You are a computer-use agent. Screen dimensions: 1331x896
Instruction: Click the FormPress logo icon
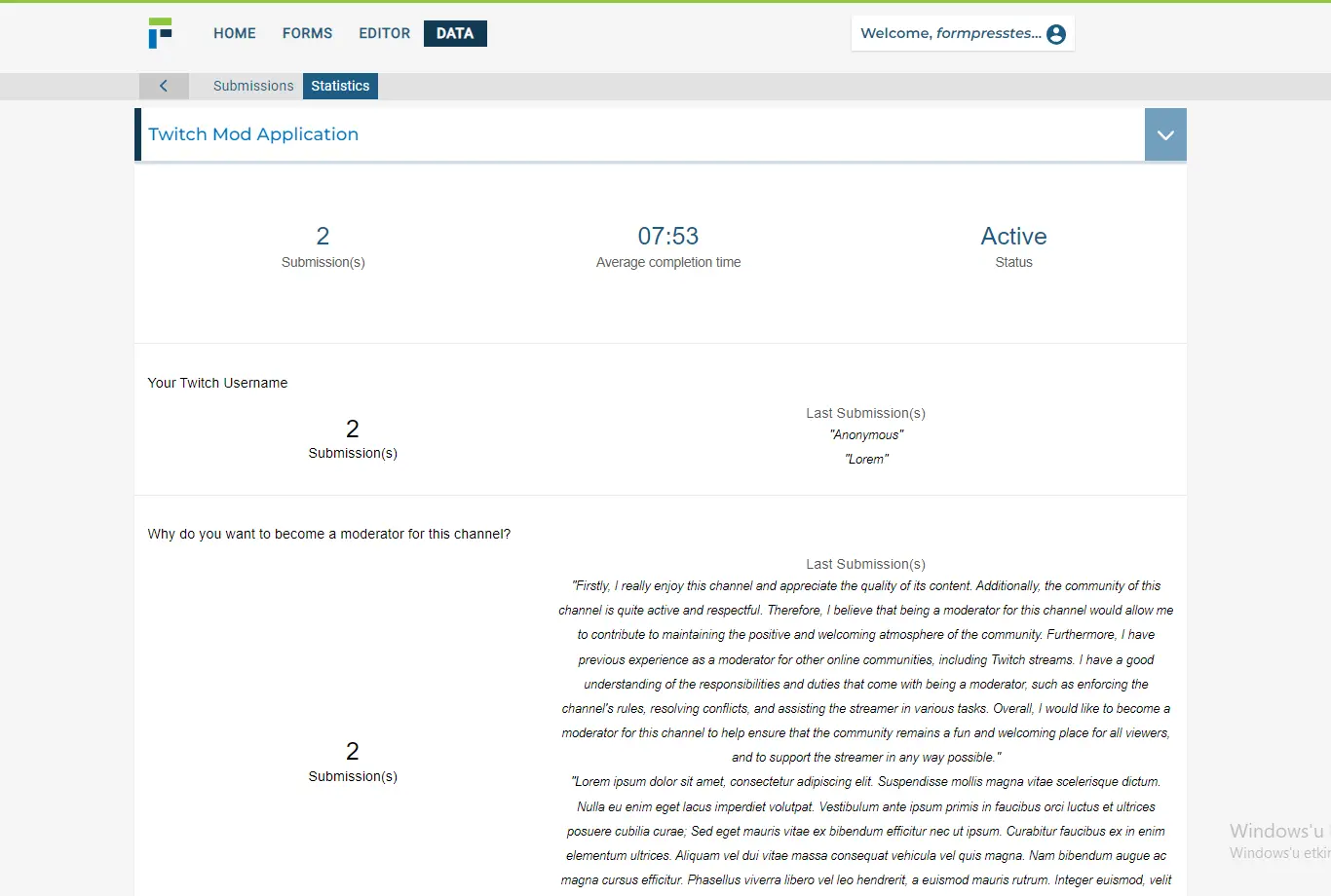click(161, 33)
